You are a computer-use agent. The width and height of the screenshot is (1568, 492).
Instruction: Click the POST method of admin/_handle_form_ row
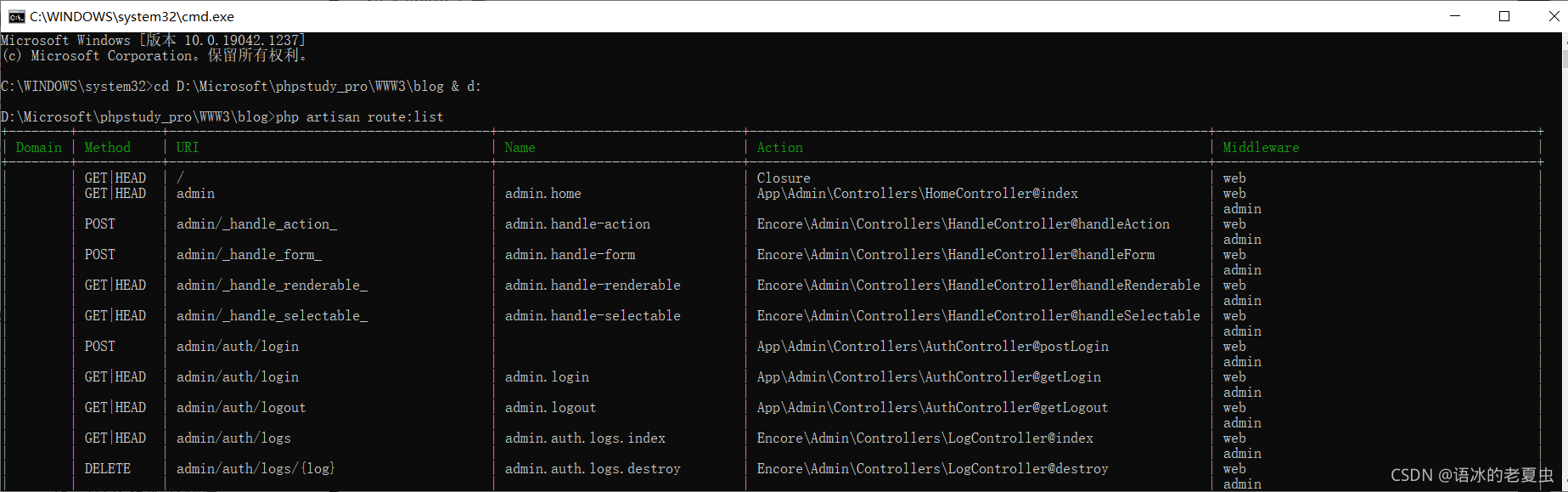(x=99, y=255)
